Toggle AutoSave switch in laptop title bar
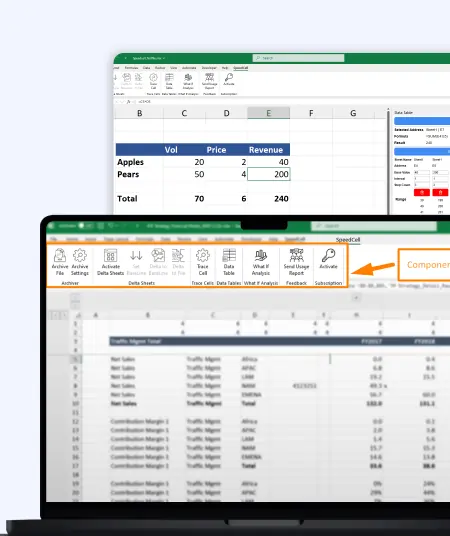 click(85, 226)
